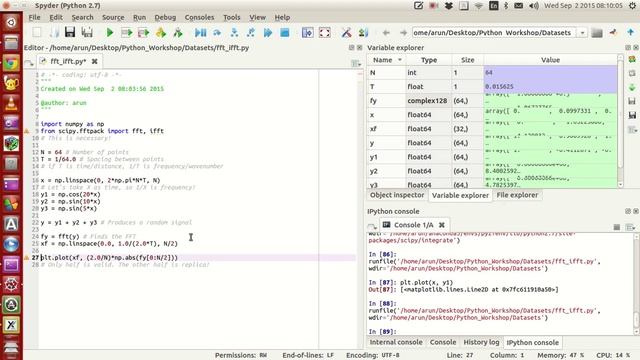640x360 pixels.
Task: Select the Variable explorer tab
Action: (x=460, y=196)
